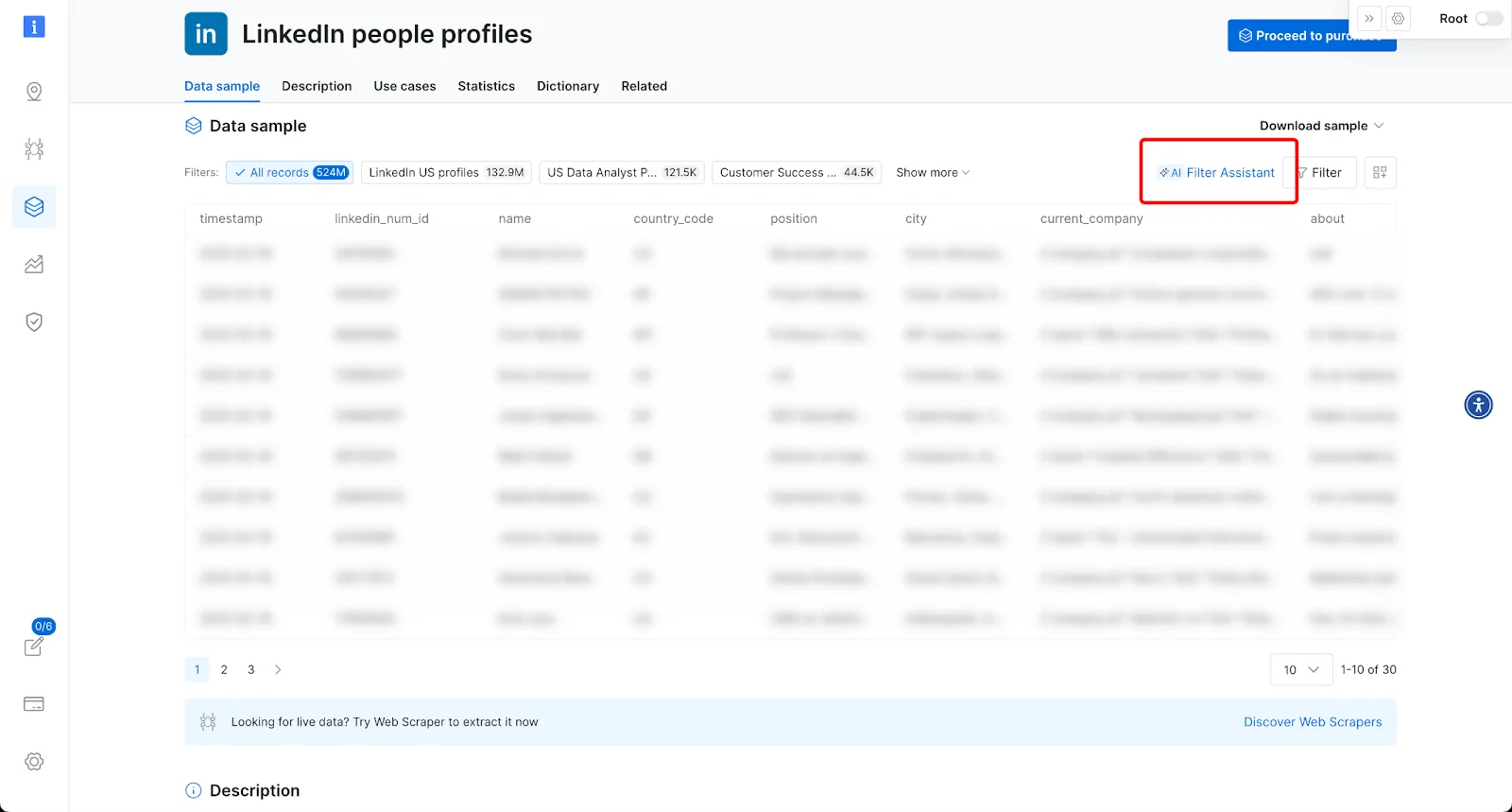Open the rows per page dropdown
1512x812 pixels.
[1301, 669]
